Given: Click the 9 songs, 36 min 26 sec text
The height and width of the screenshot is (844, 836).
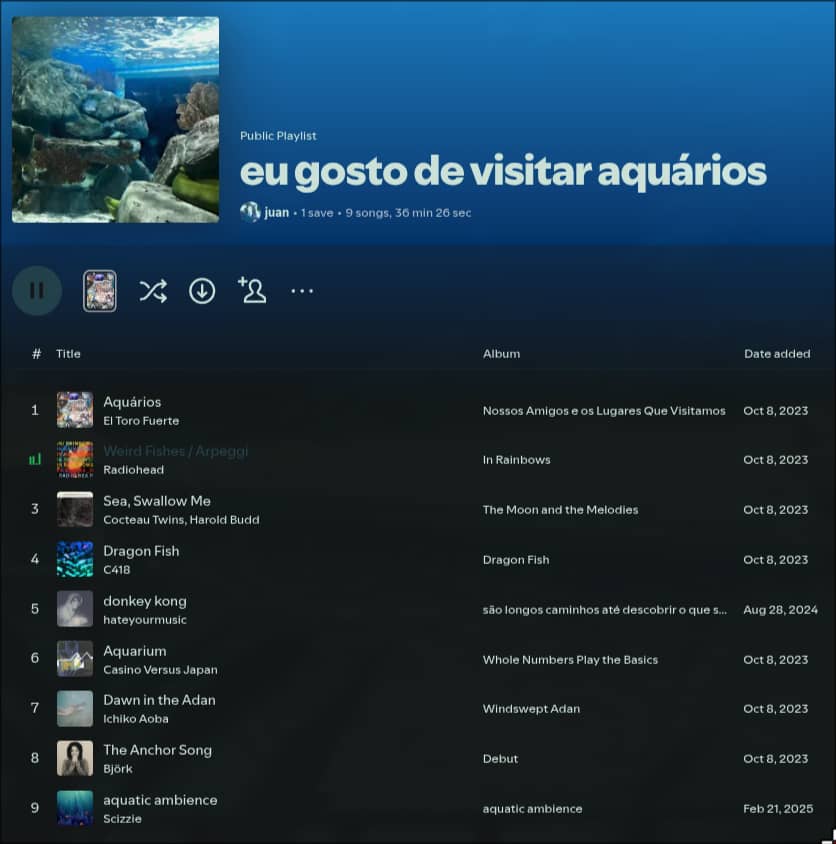Looking at the screenshot, I should 409,213.
